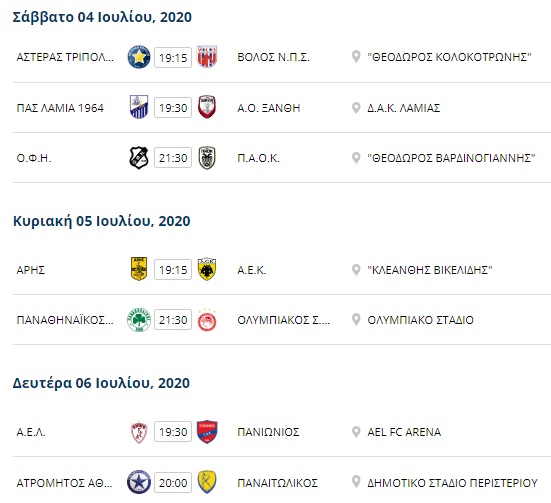
Task: Click the Olympiacos red crest
Action: 207,320
